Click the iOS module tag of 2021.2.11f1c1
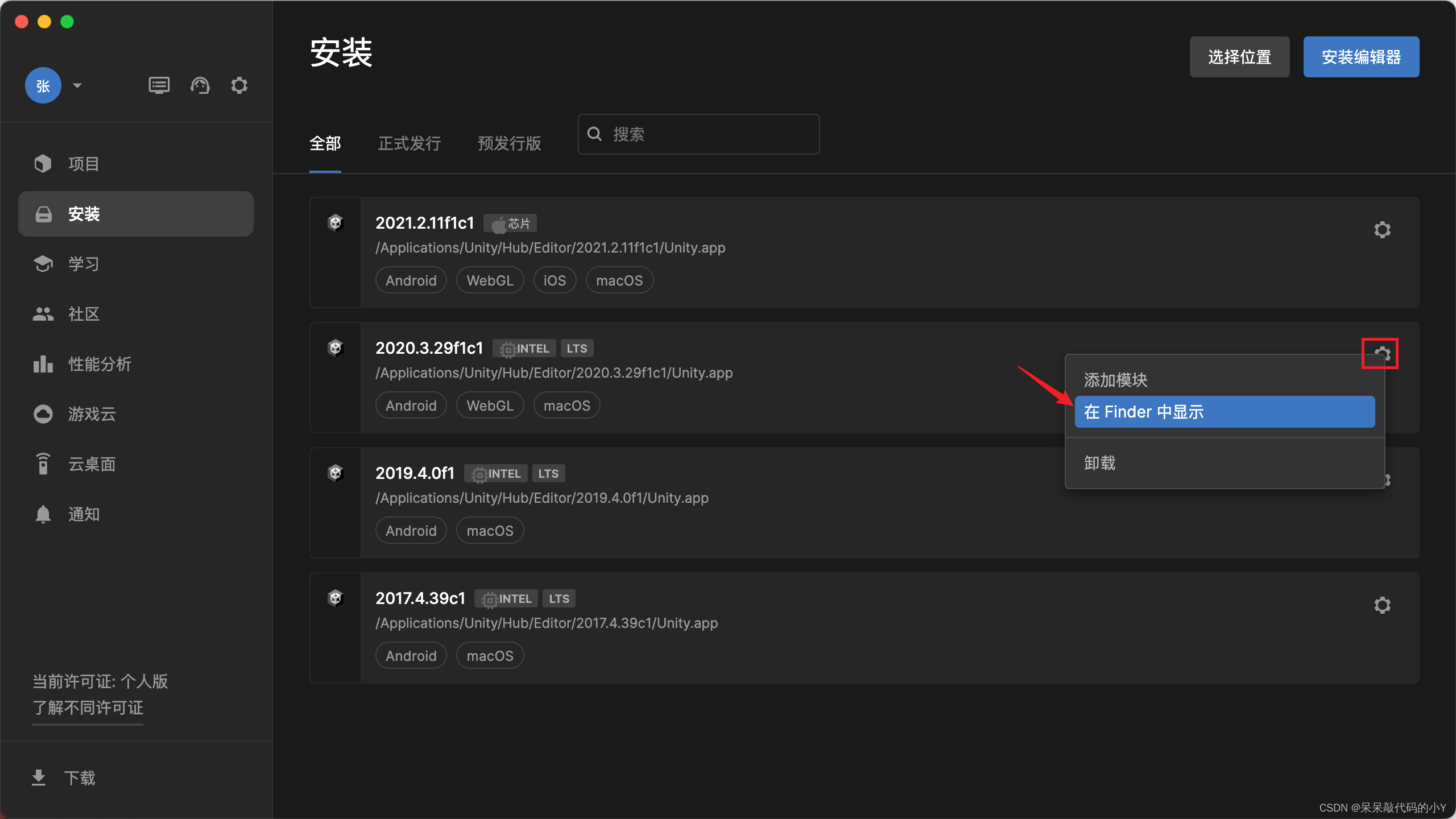Image resolution: width=1456 pixels, height=819 pixels. click(x=555, y=280)
